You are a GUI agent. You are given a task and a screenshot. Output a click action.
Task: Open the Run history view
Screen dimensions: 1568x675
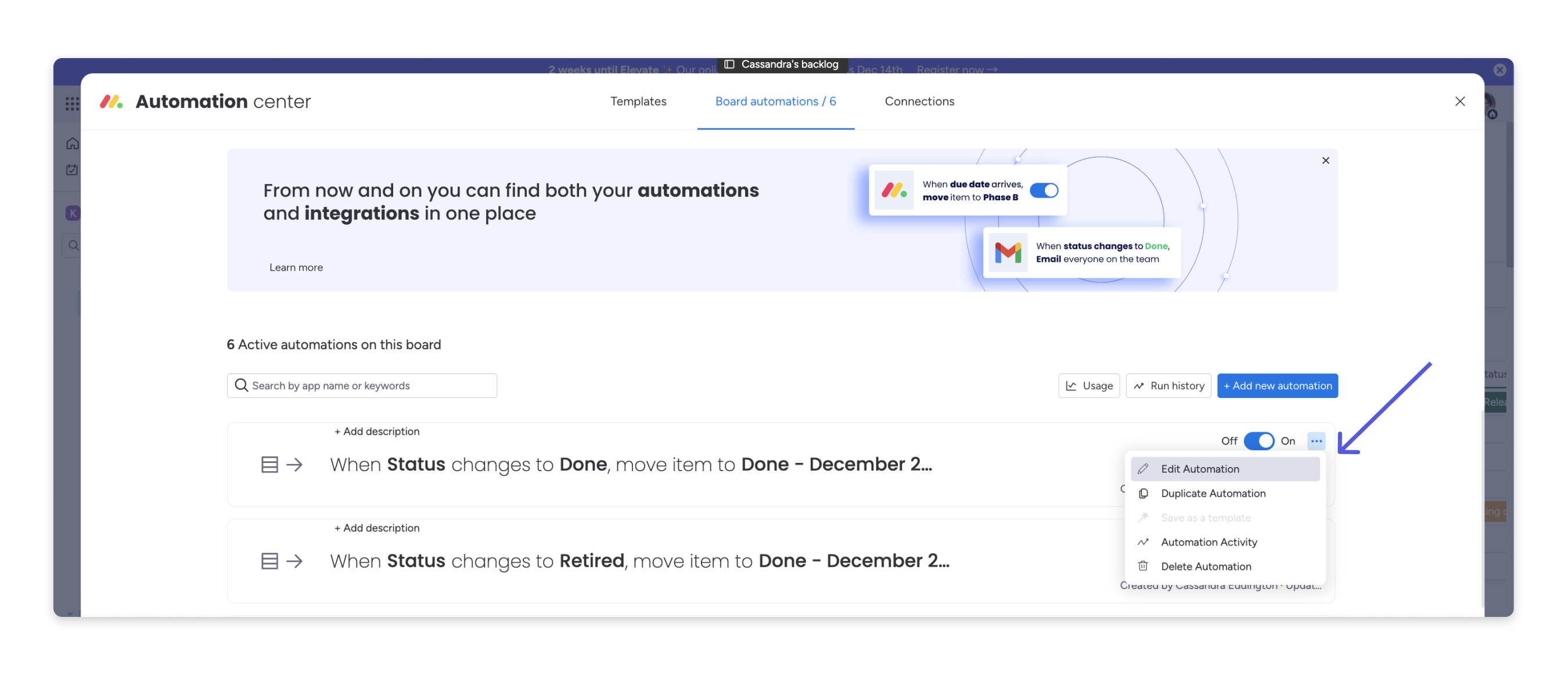pyautogui.click(x=1168, y=386)
